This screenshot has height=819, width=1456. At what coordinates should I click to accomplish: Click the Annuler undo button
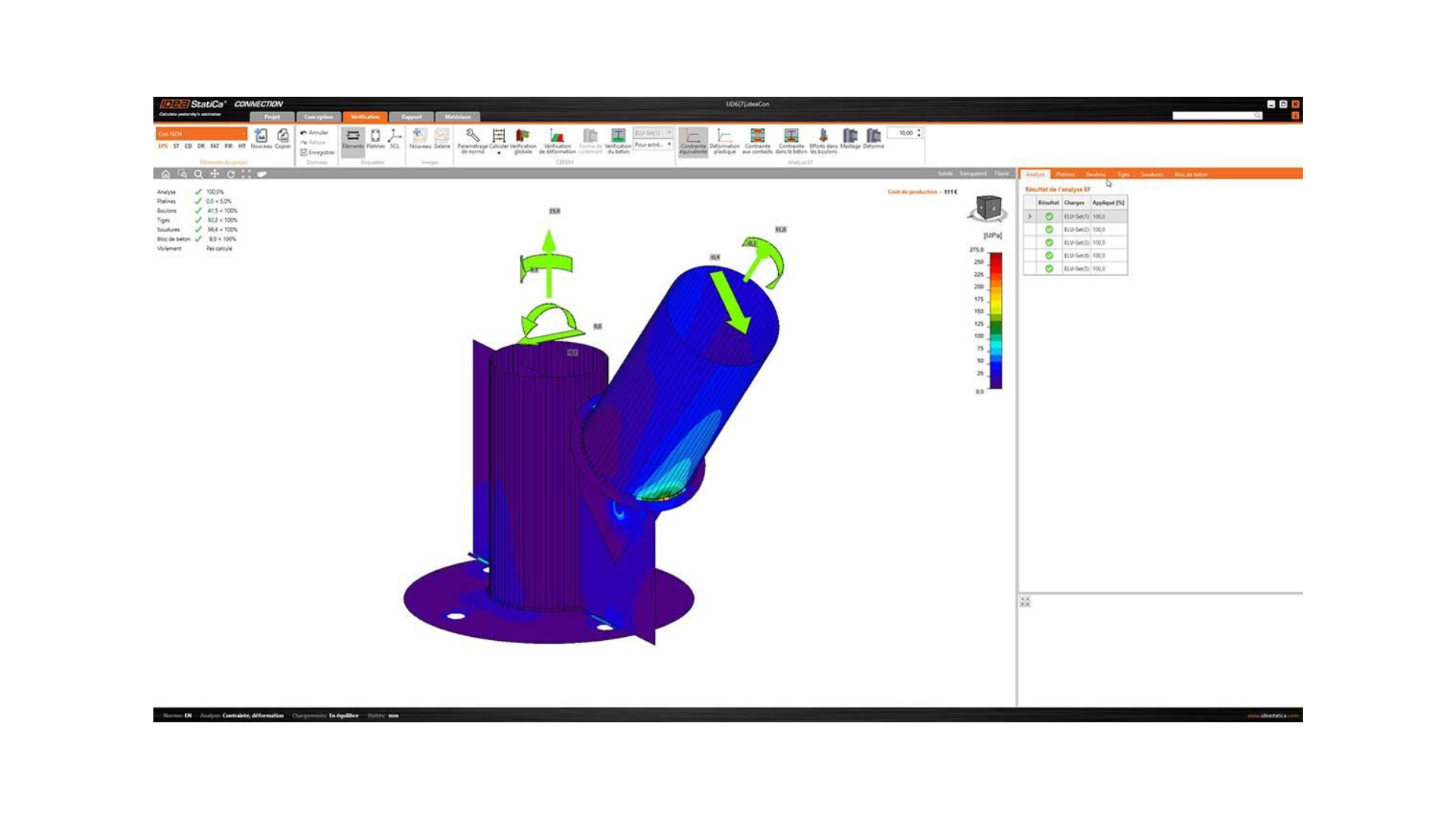point(315,133)
